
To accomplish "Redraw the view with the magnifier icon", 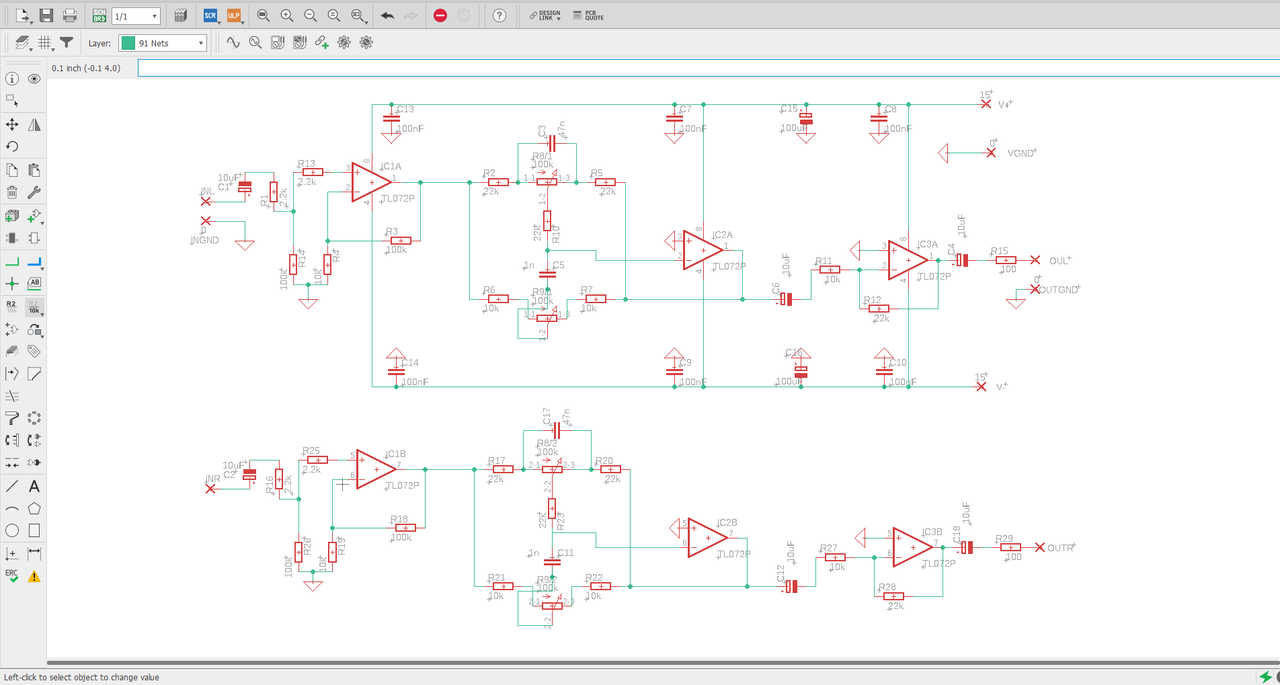I will pyautogui.click(x=334, y=16).
